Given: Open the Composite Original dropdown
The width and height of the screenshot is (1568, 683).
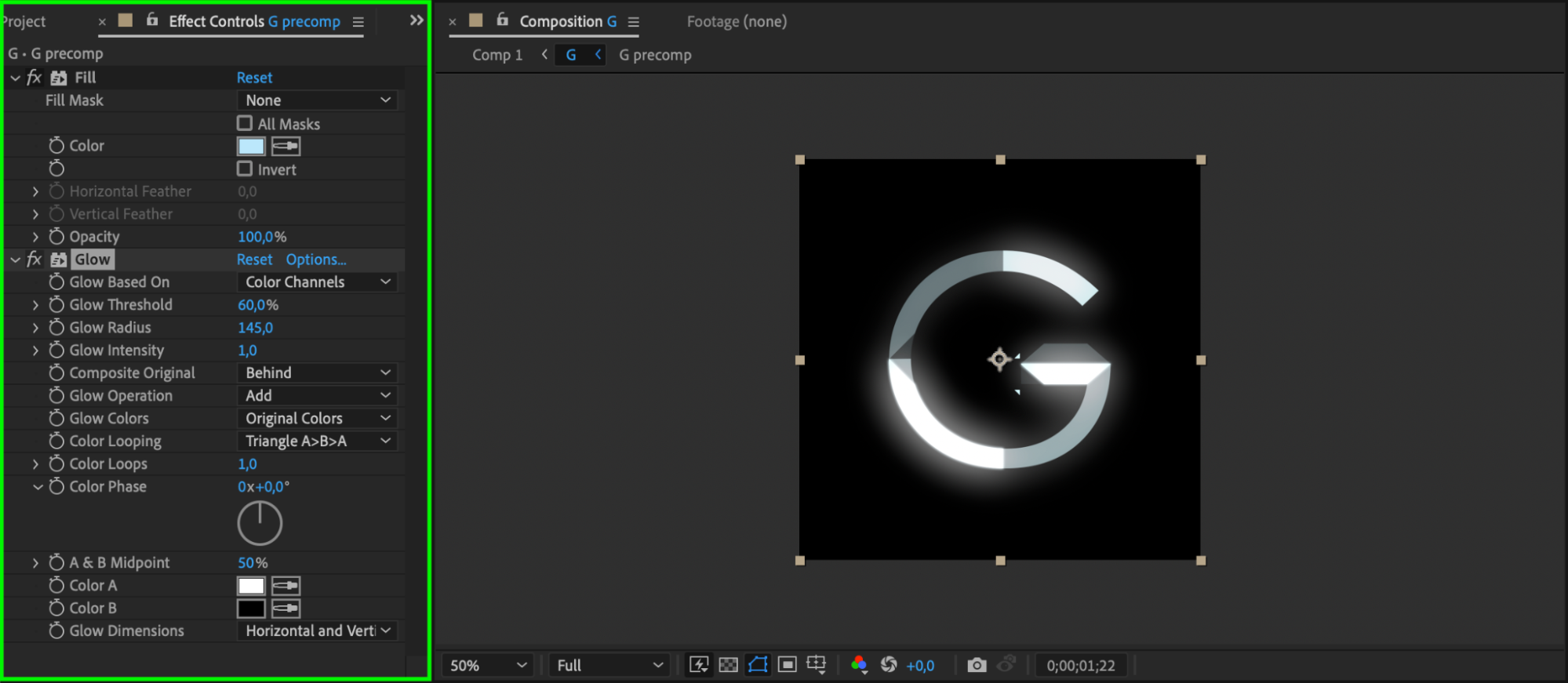Looking at the screenshot, I should (317, 373).
